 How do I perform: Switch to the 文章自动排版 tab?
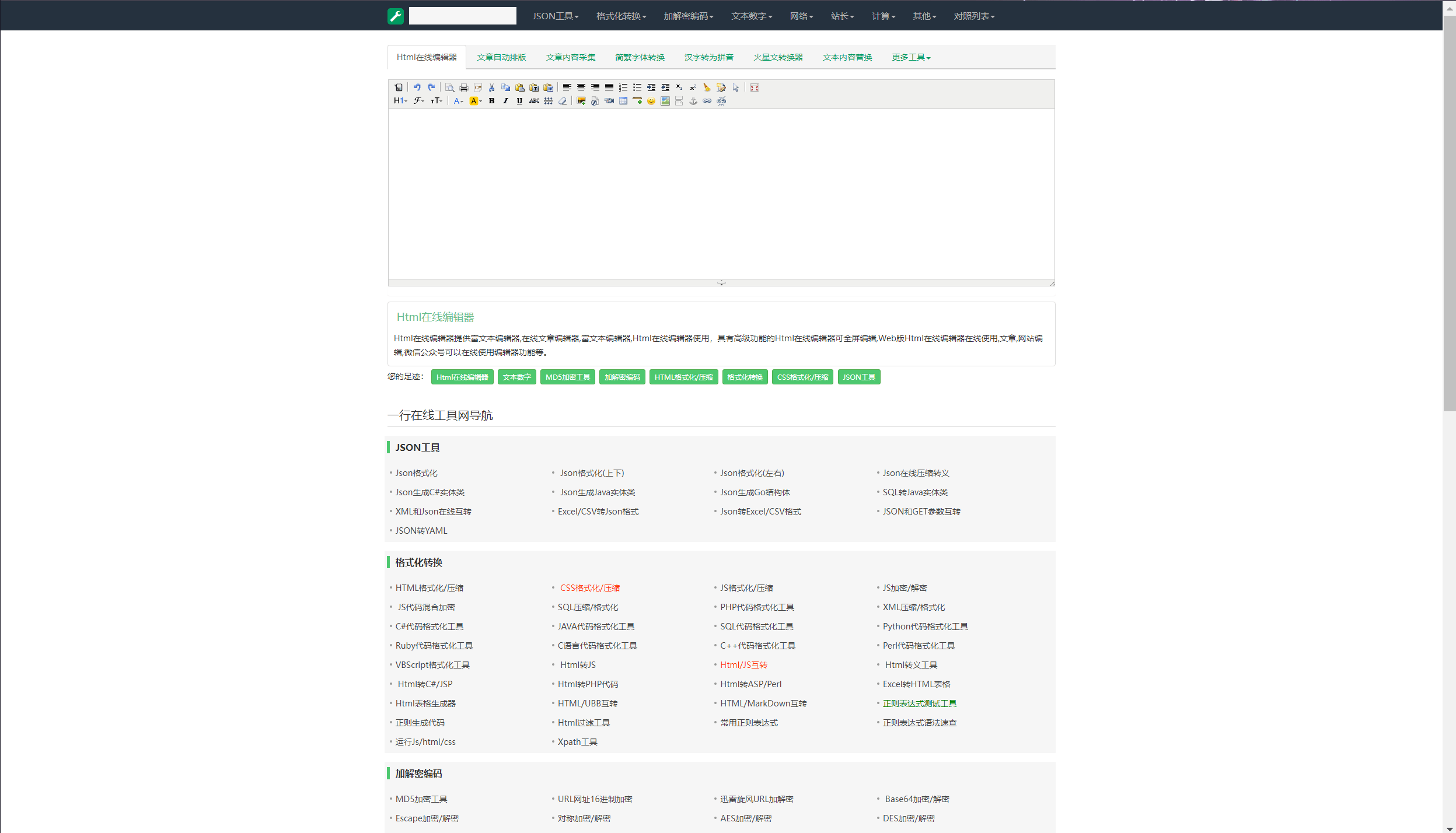pos(501,57)
